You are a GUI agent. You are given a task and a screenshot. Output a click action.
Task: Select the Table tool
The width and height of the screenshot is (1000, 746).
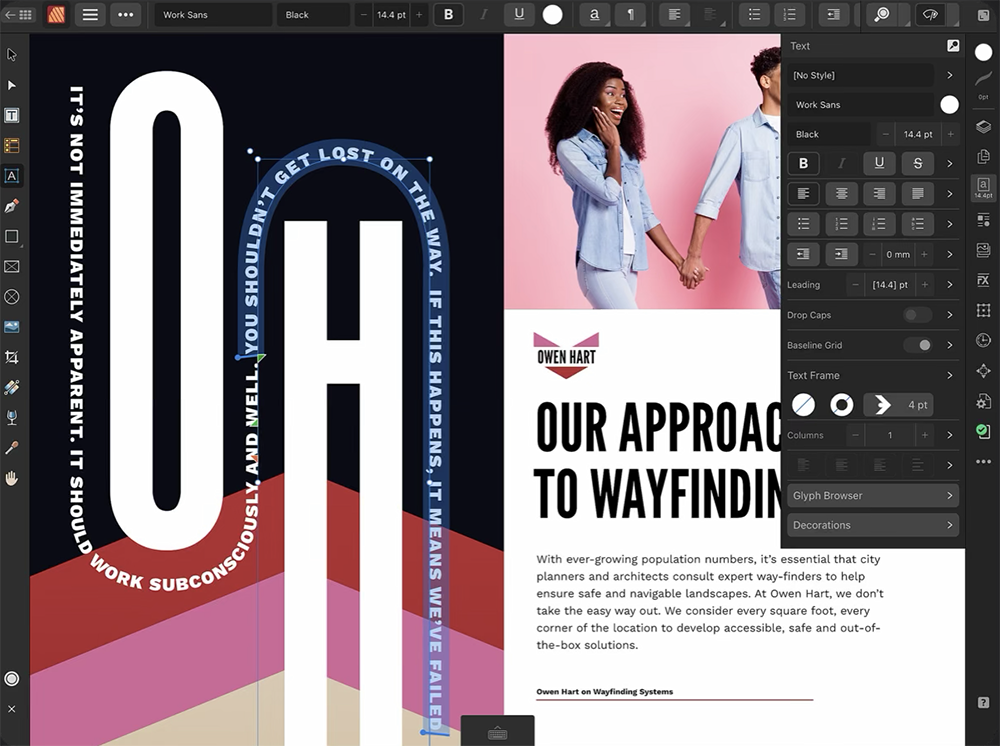[11, 145]
